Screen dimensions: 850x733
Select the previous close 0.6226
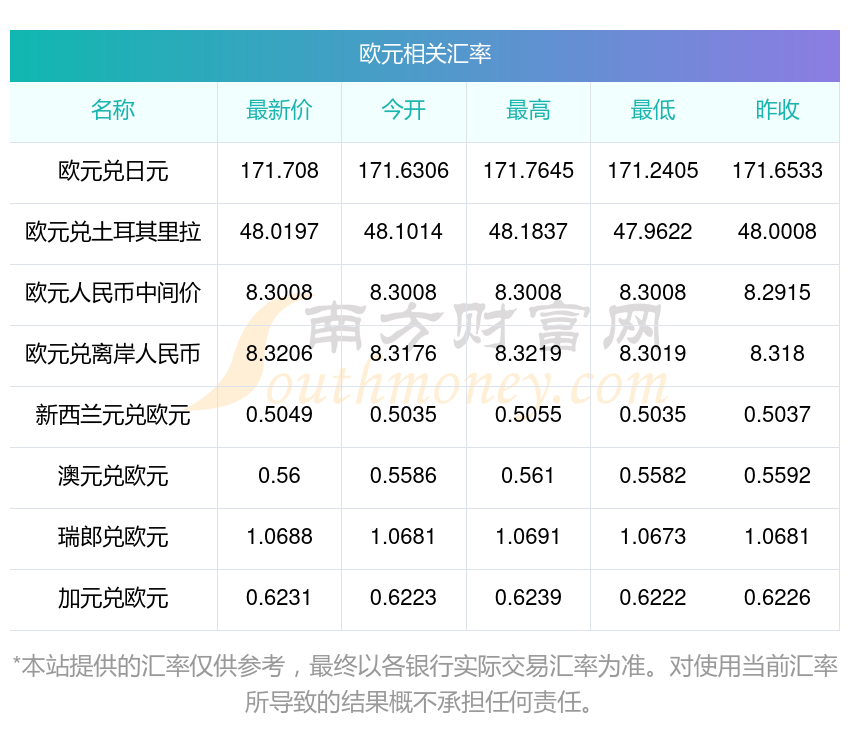point(777,597)
